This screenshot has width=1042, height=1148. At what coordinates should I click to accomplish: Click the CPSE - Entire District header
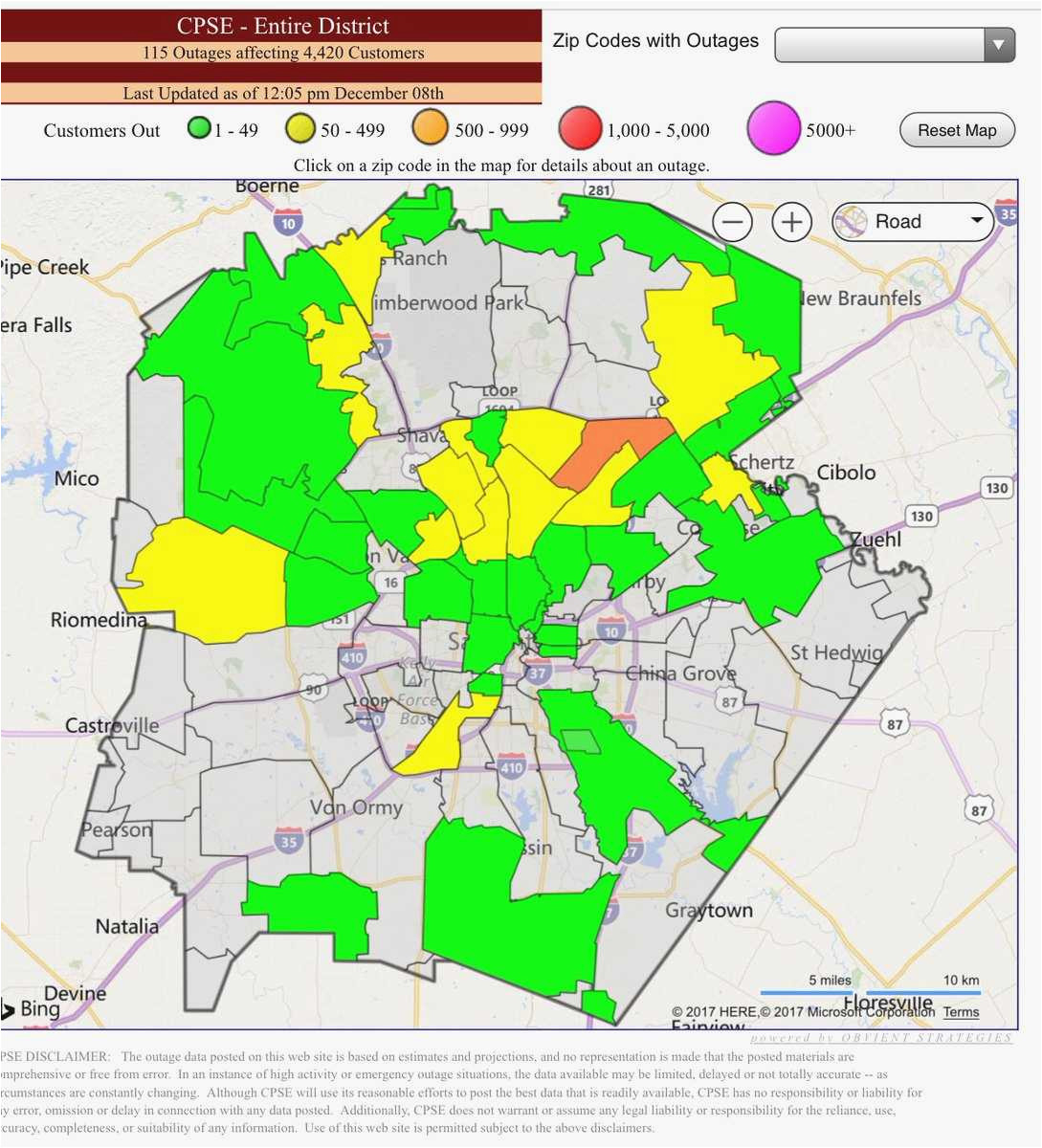coord(271,26)
